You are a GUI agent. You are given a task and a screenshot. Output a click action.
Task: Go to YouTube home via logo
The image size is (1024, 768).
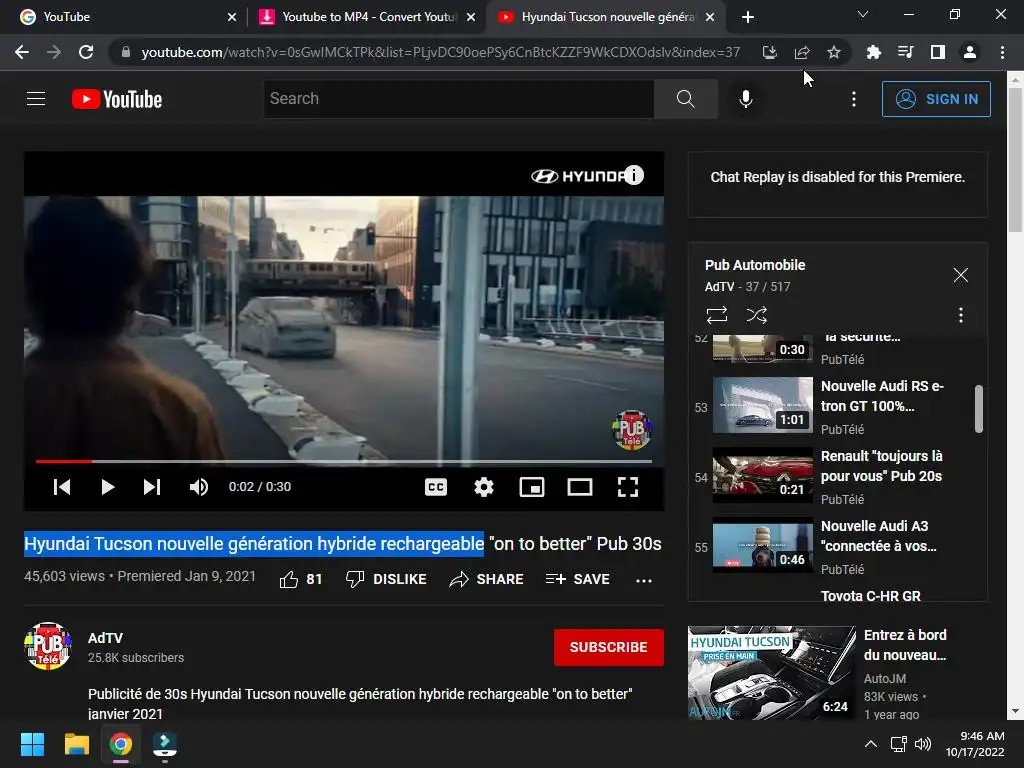coord(117,99)
